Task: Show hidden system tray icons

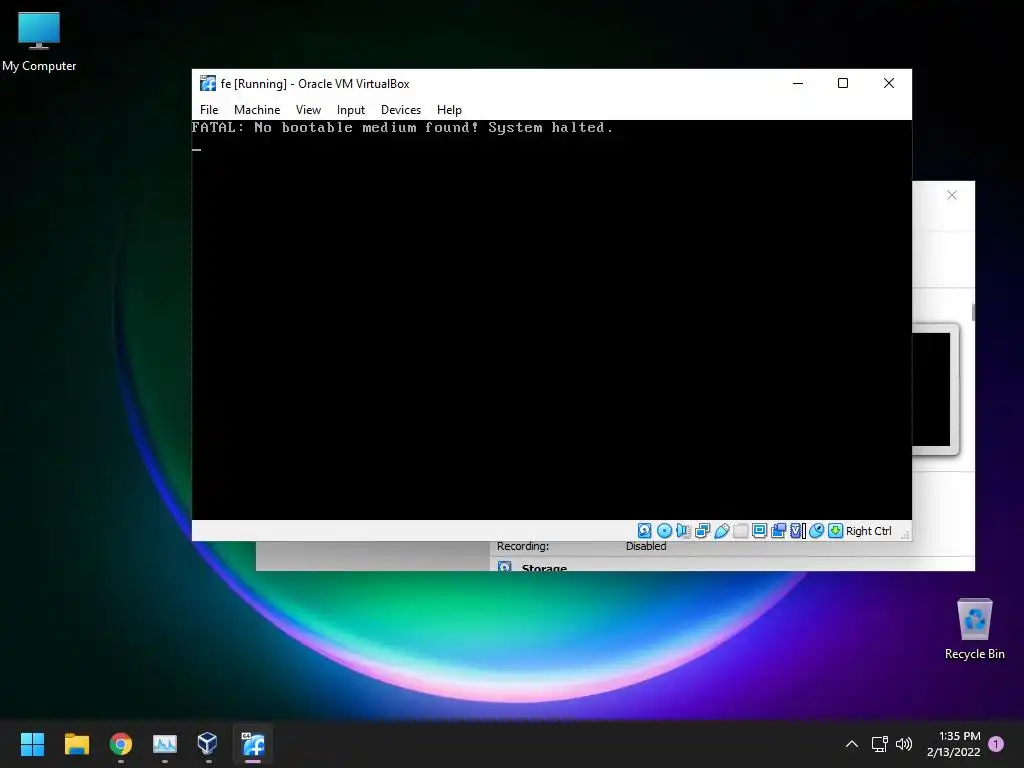Action: [852, 744]
